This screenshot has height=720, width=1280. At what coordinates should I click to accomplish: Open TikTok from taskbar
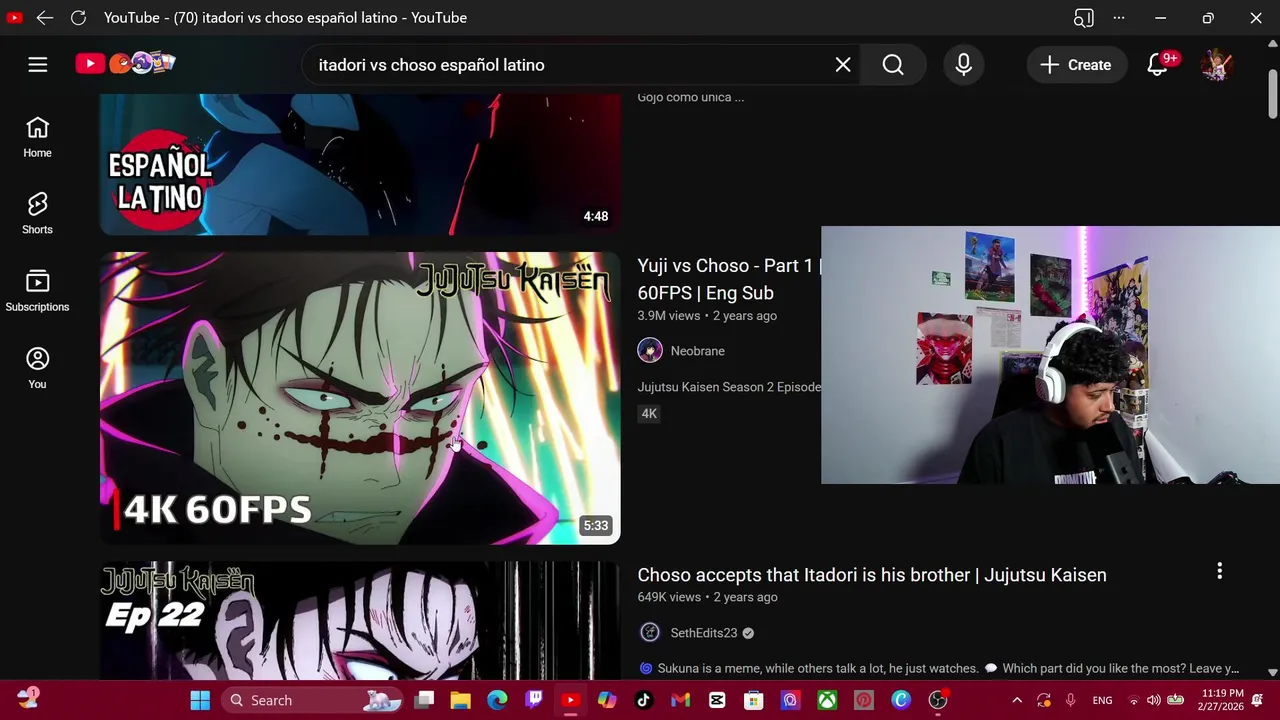point(644,700)
